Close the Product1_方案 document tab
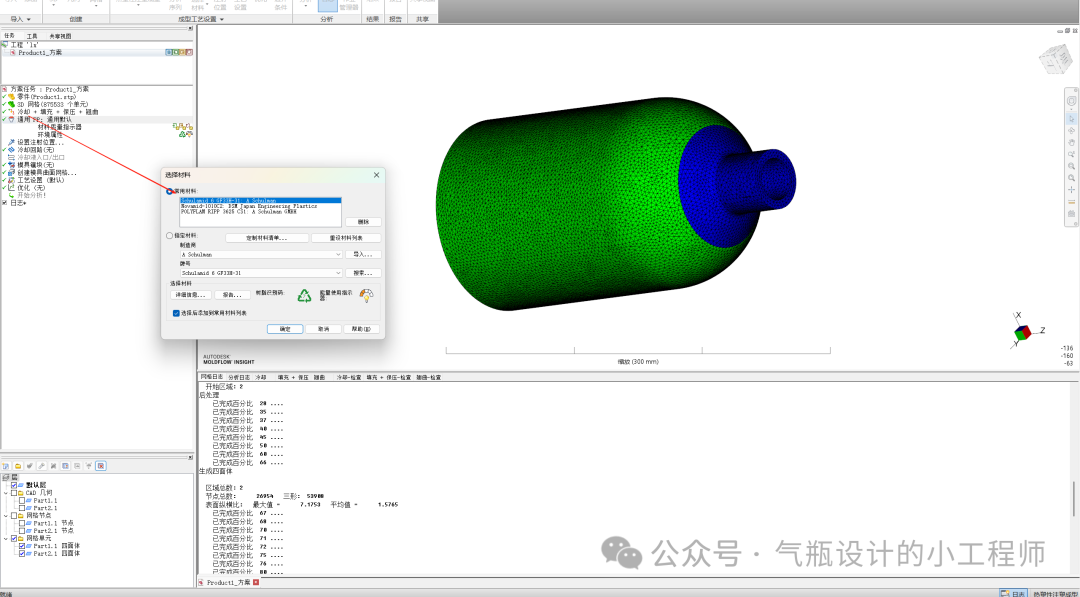The image size is (1080, 597). tap(256, 583)
